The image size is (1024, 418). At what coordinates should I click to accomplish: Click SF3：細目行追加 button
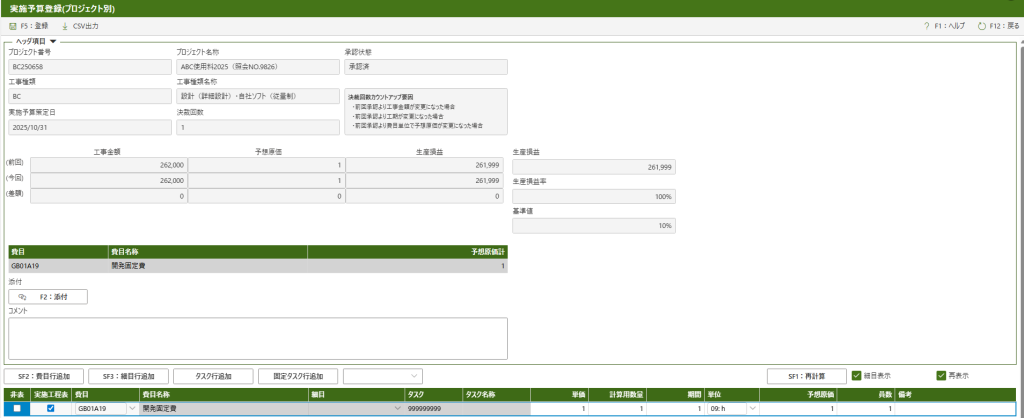pos(129,376)
